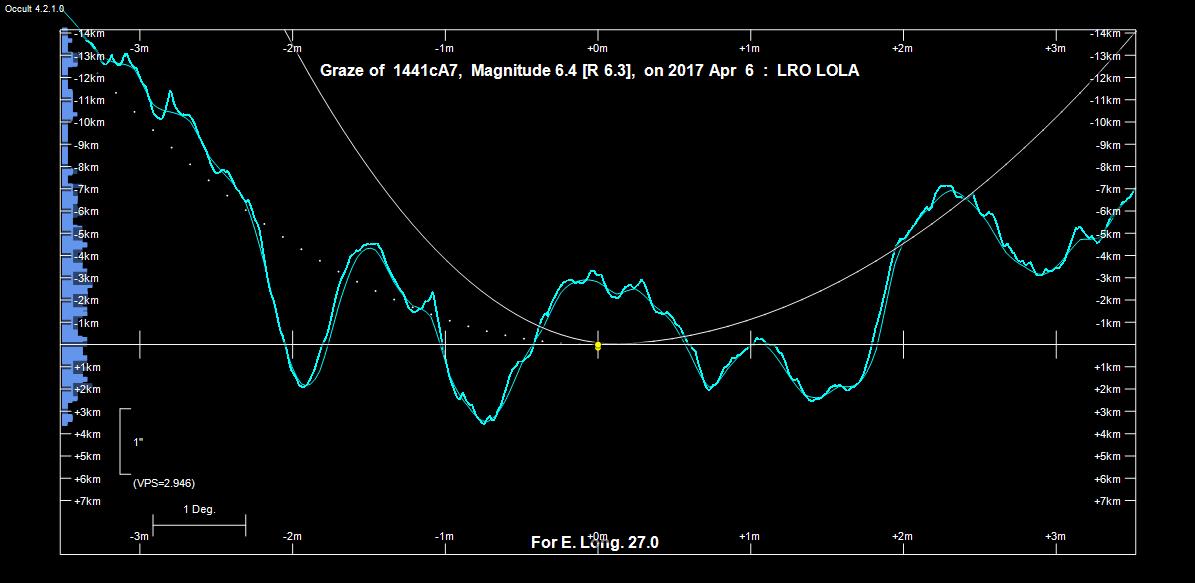The height and width of the screenshot is (583, 1195).
Task: Click the bottom axis '+3m' tick label
Action: [1054, 537]
